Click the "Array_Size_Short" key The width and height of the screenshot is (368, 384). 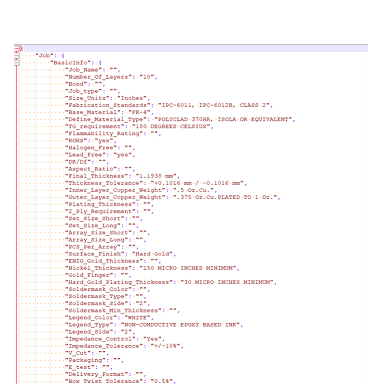point(98,233)
